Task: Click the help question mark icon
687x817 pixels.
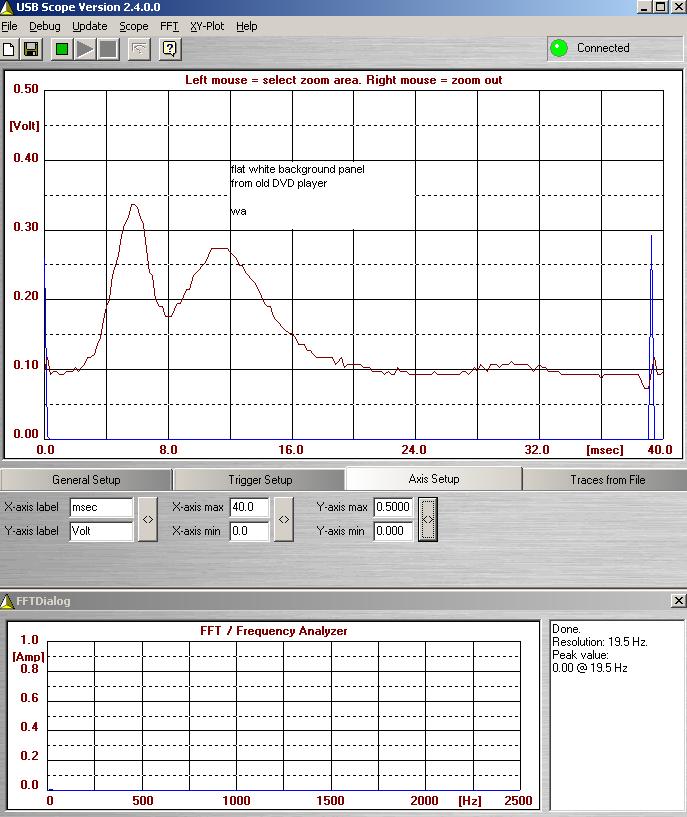Action: click(170, 49)
